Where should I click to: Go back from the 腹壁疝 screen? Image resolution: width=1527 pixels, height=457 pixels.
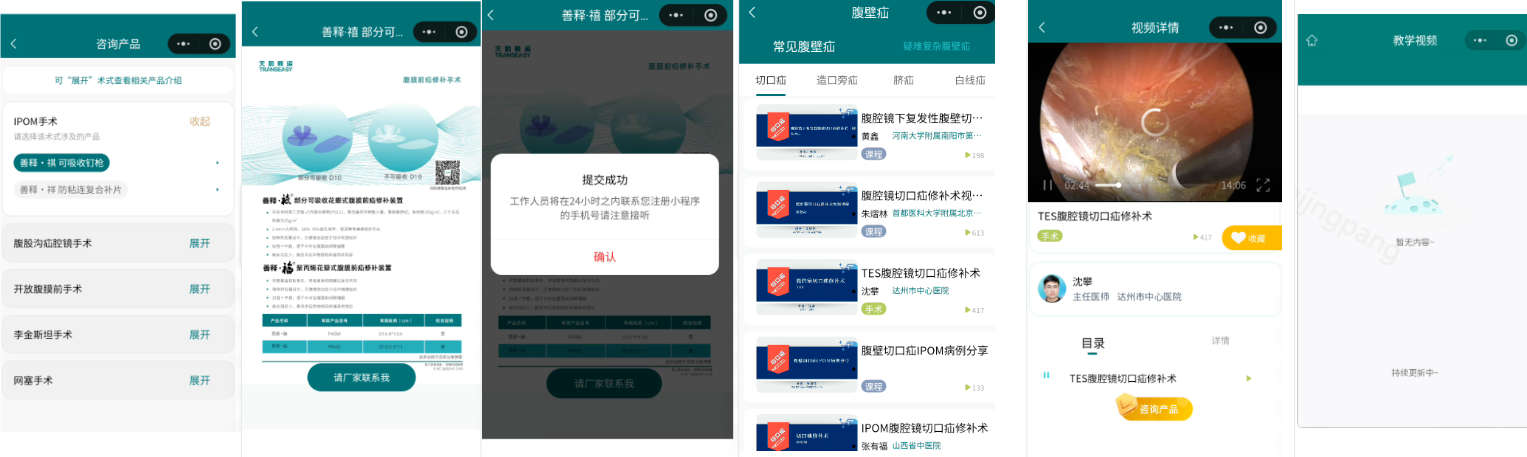point(752,13)
